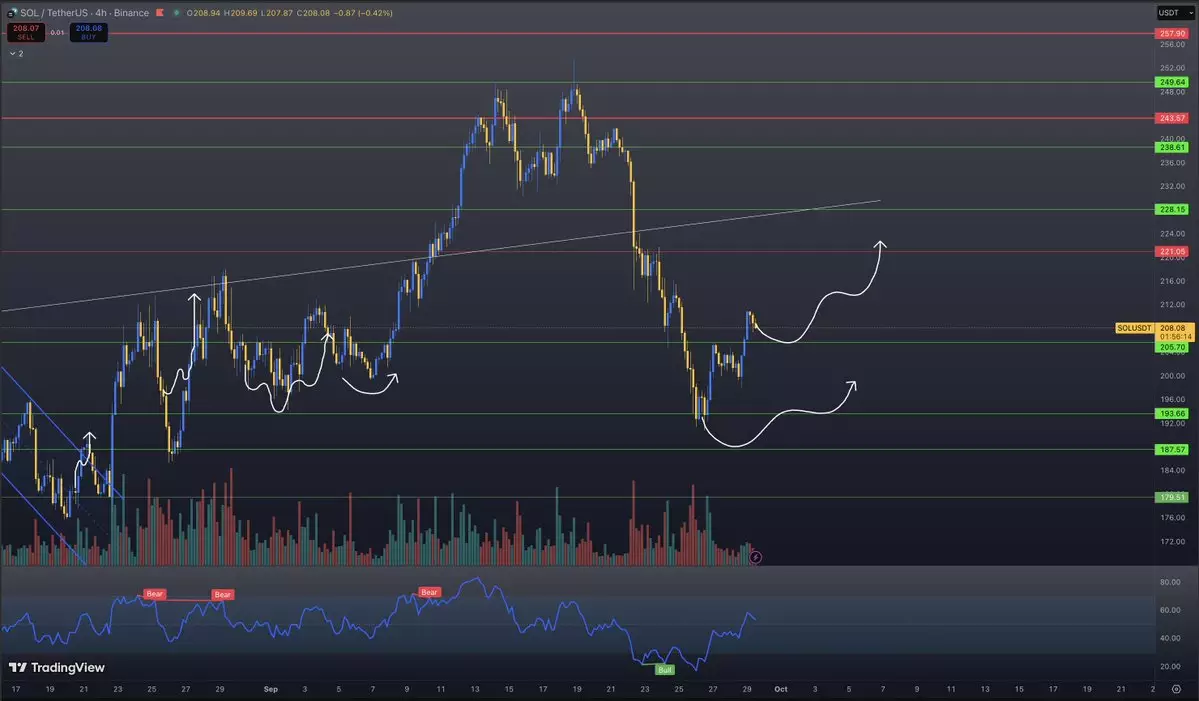1199x701 pixels.
Task: Click the rightmost red Bear RSI label
Action: coord(429,592)
